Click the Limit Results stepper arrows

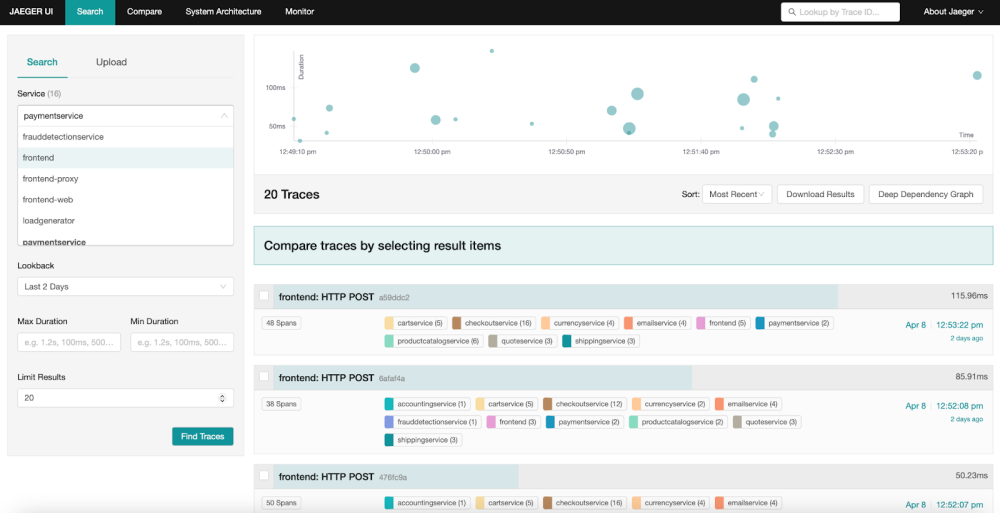click(222, 398)
